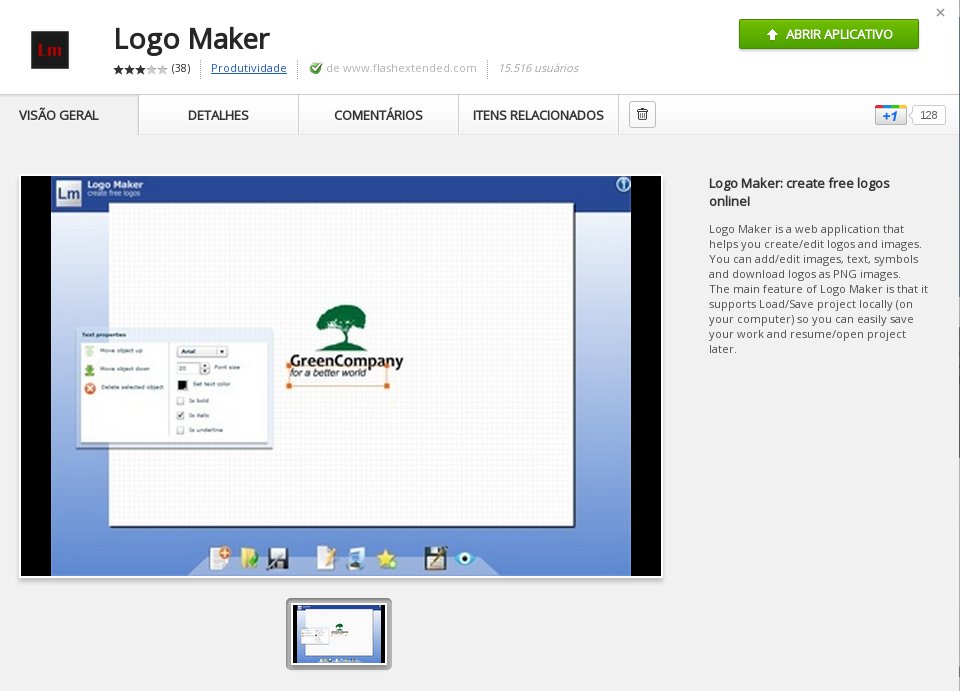Close the app detail dialog
The image size is (960, 691).
click(x=940, y=12)
